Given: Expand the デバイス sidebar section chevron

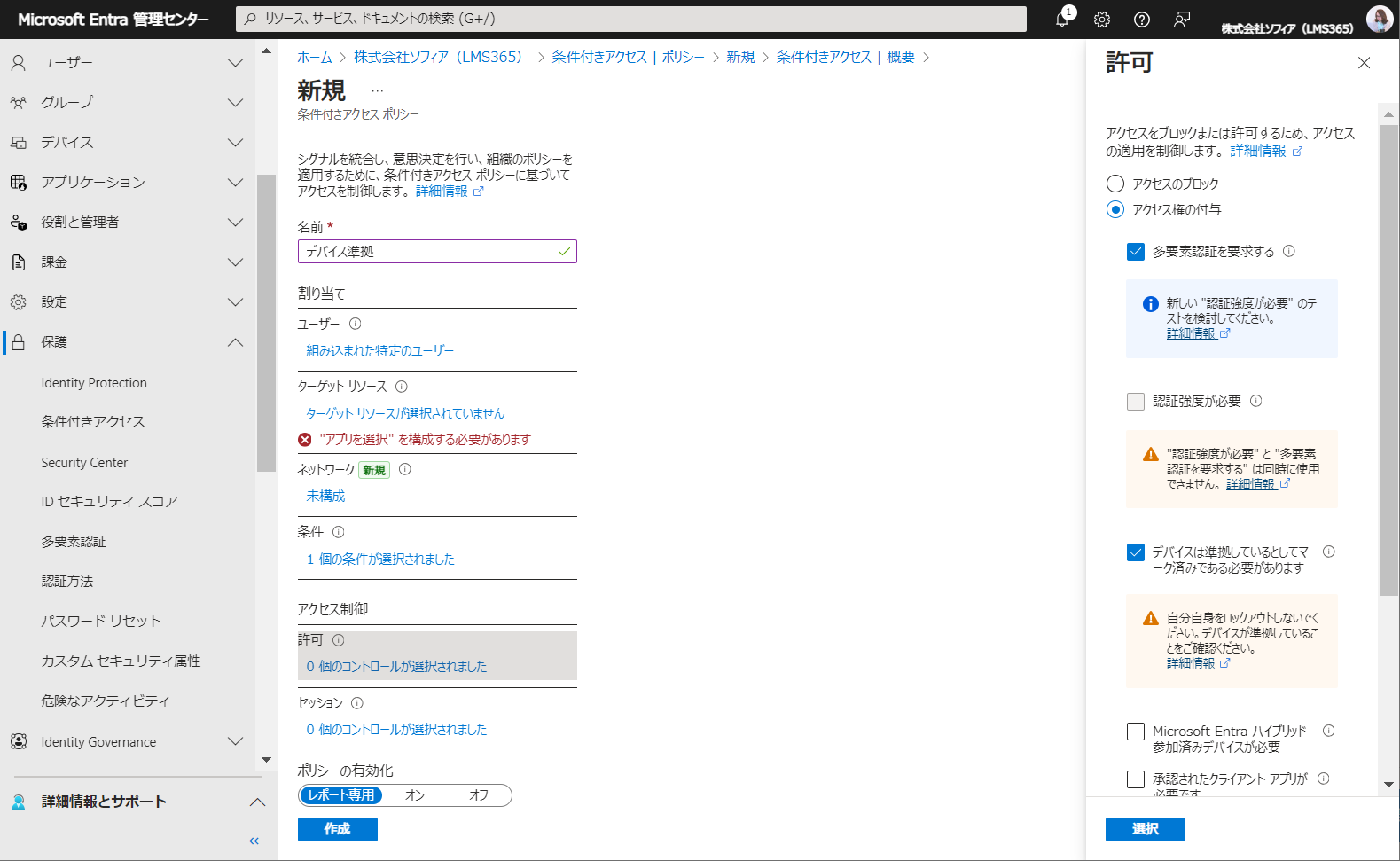Looking at the screenshot, I should (x=235, y=143).
